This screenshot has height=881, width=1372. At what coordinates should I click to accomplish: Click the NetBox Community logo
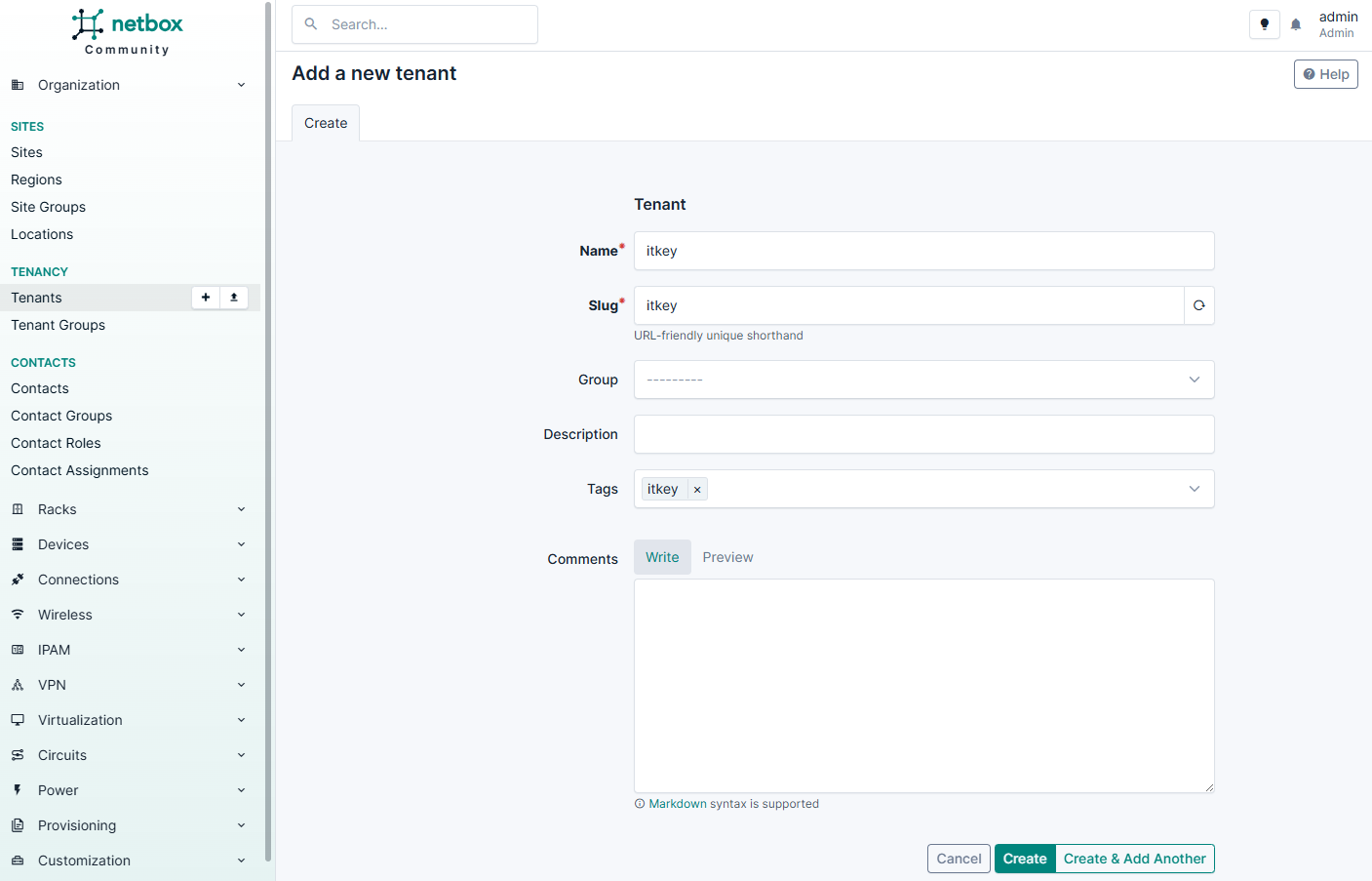point(128,31)
